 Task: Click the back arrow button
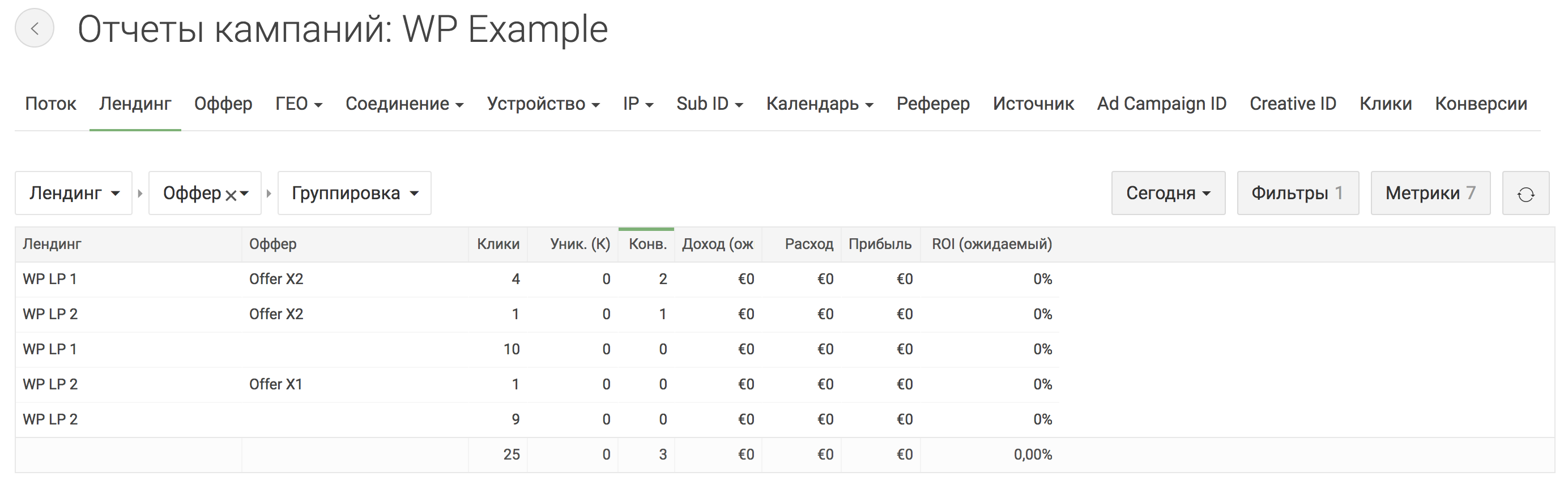35,28
